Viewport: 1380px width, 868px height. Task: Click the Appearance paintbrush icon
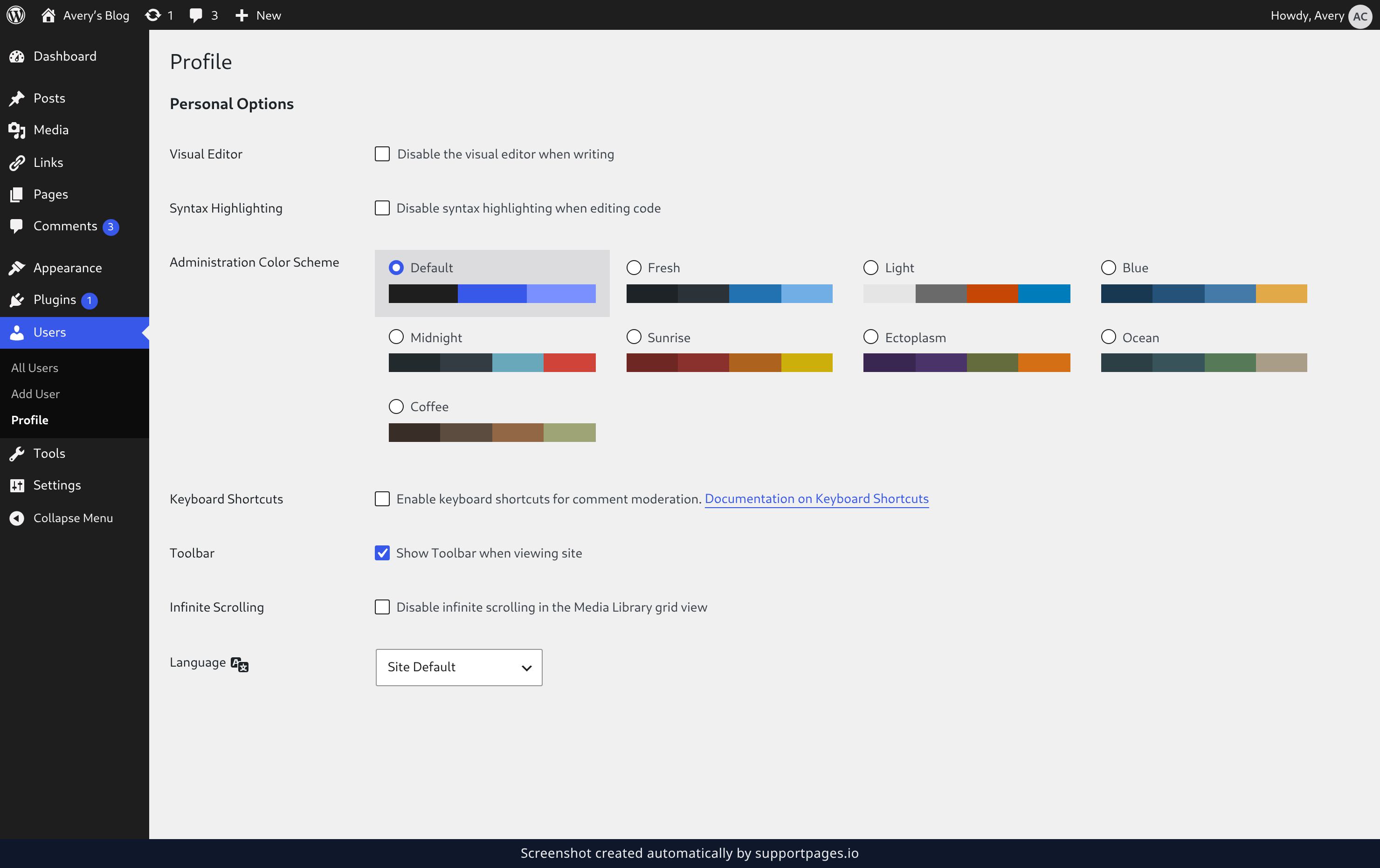point(17,268)
